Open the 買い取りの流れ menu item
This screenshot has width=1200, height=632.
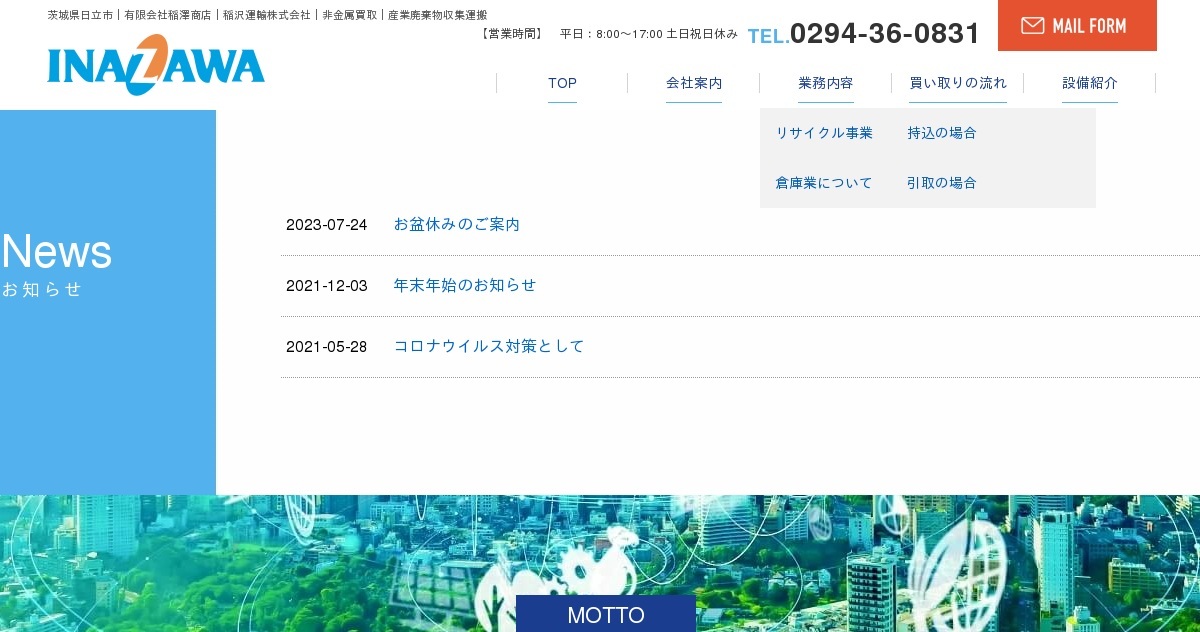point(958,83)
